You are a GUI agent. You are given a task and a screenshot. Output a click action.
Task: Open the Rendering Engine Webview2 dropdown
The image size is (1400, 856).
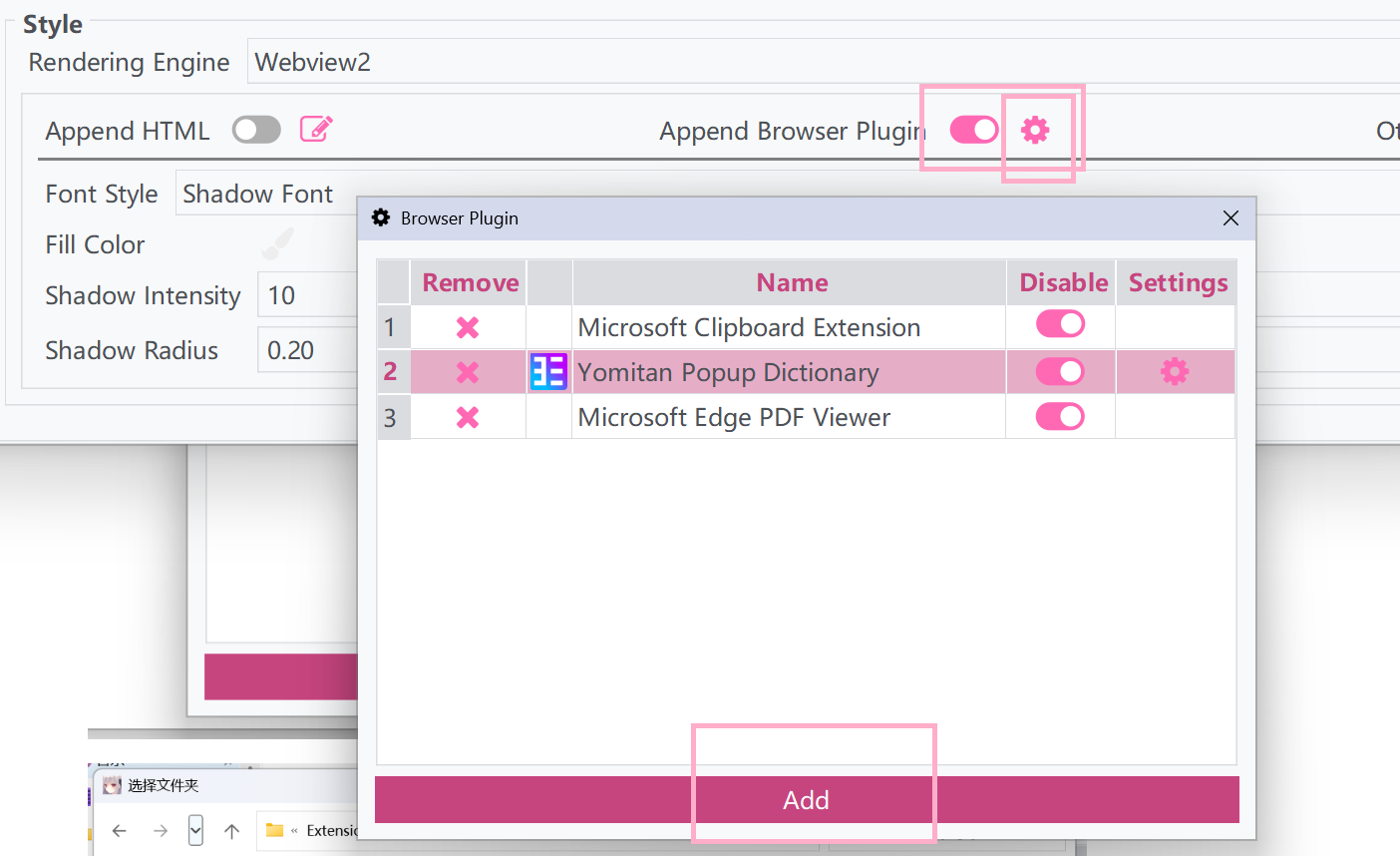[x=824, y=62]
